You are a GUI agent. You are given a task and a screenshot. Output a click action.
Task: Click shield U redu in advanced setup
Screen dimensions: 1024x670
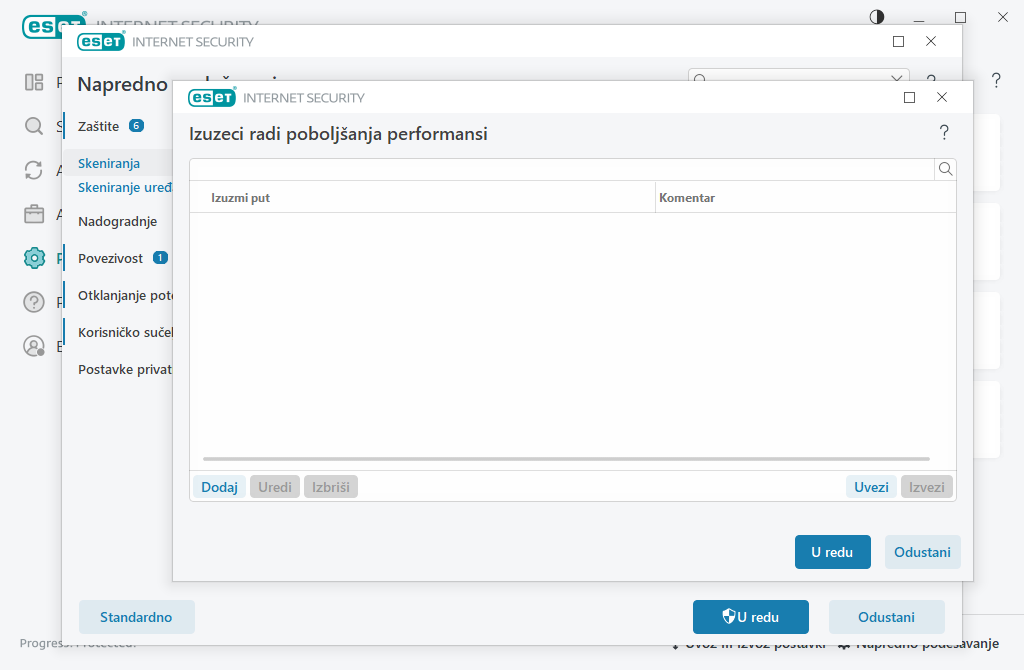pyautogui.click(x=751, y=617)
